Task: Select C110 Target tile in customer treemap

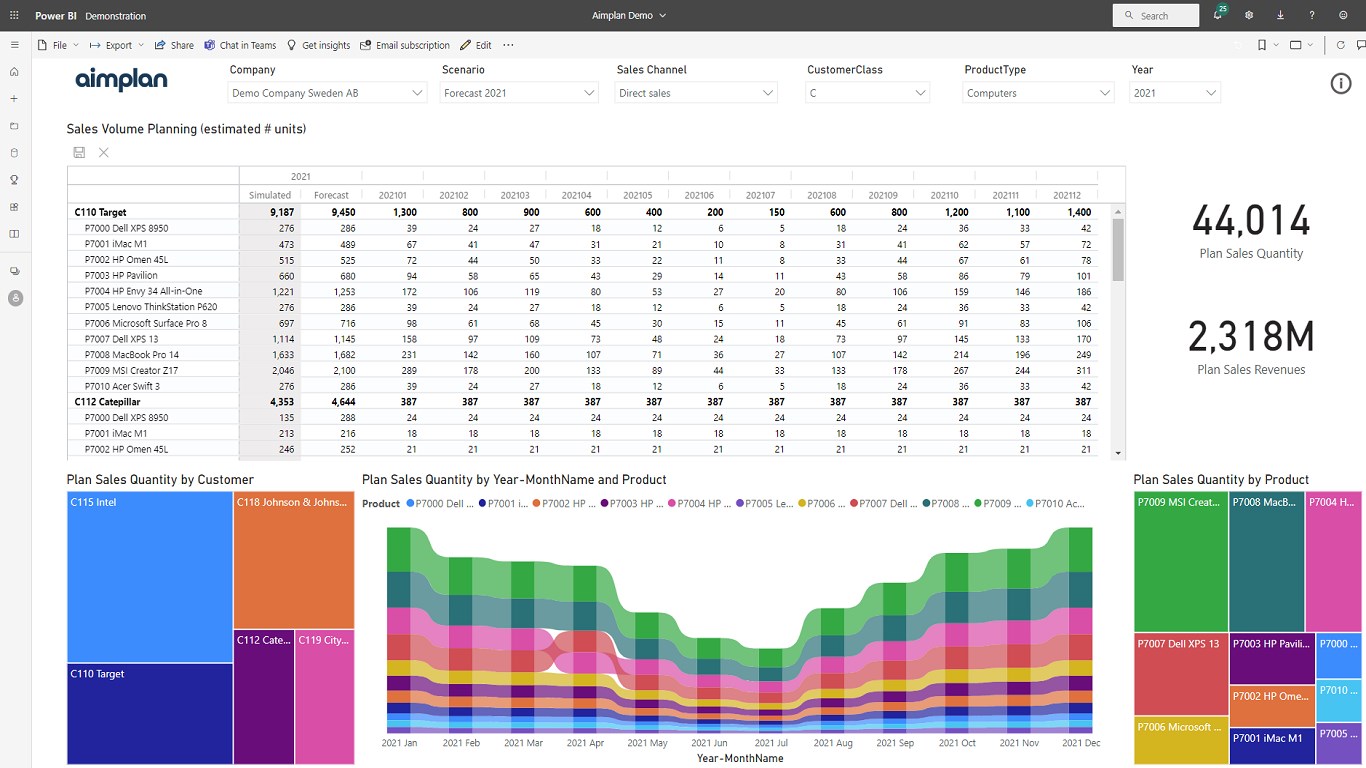Action: [x=150, y=714]
